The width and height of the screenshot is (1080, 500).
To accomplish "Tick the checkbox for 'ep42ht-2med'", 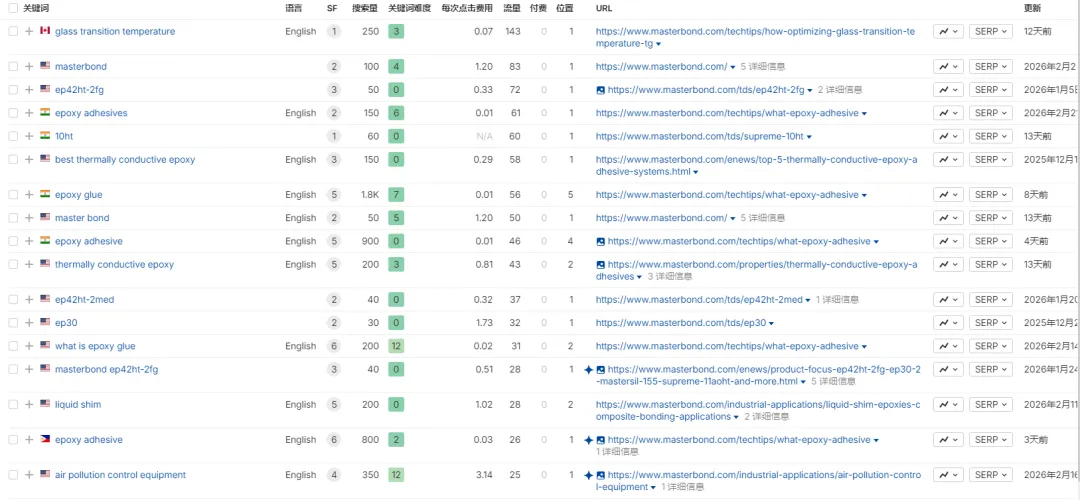I will [13, 300].
